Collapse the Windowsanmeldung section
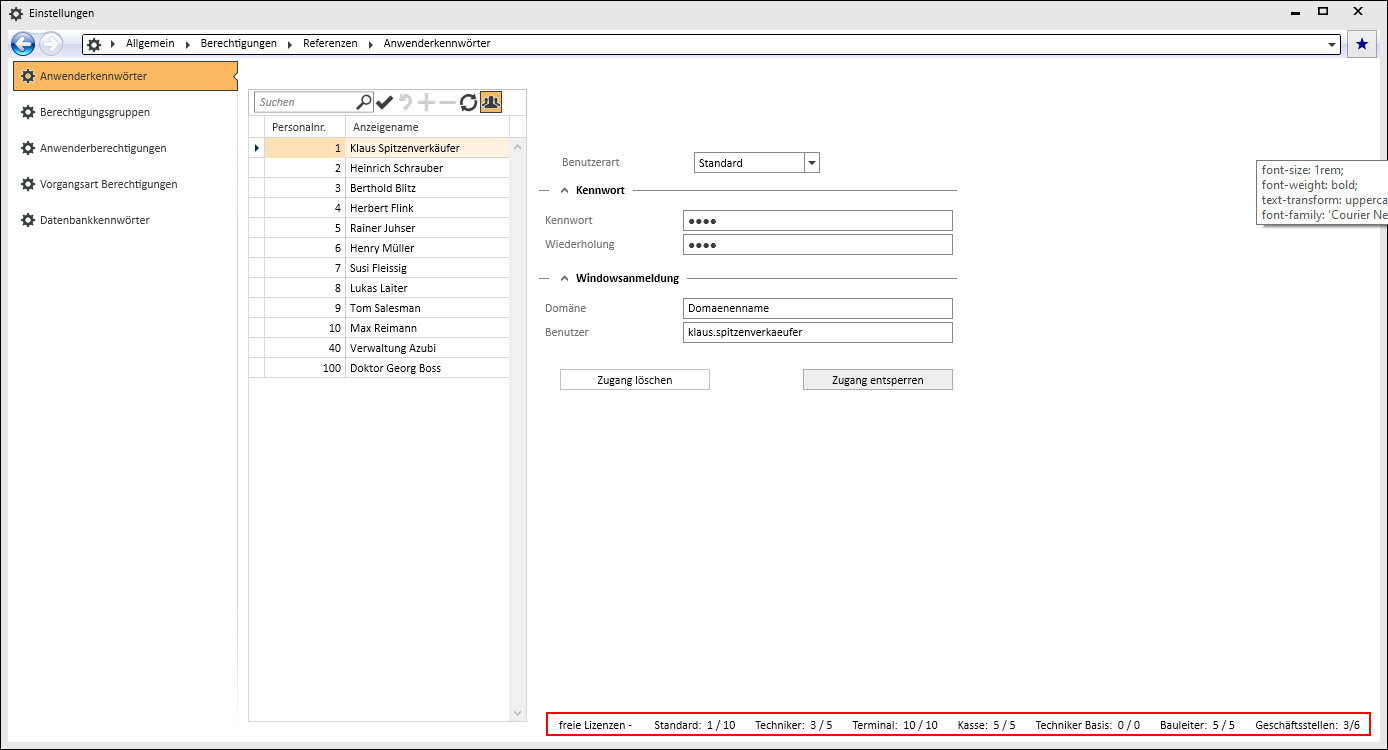The height and width of the screenshot is (750, 1388). (x=565, y=278)
